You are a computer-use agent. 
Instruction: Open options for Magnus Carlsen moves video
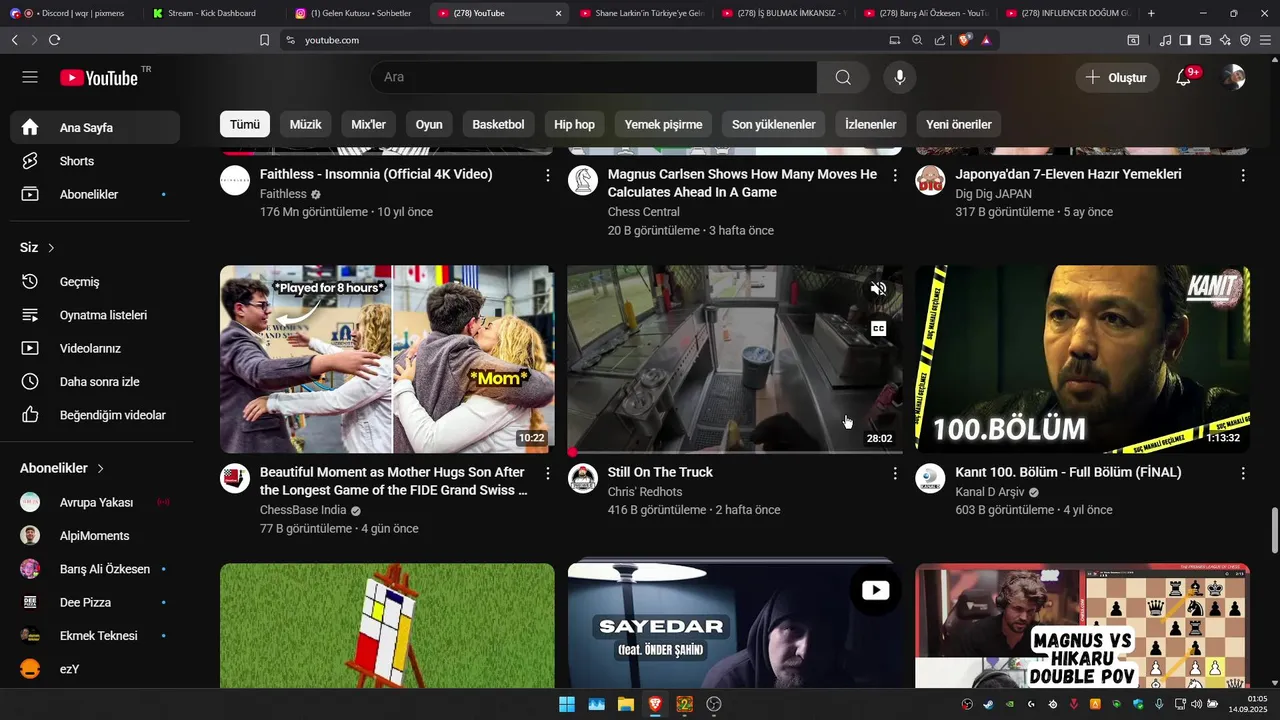[895, 175]
